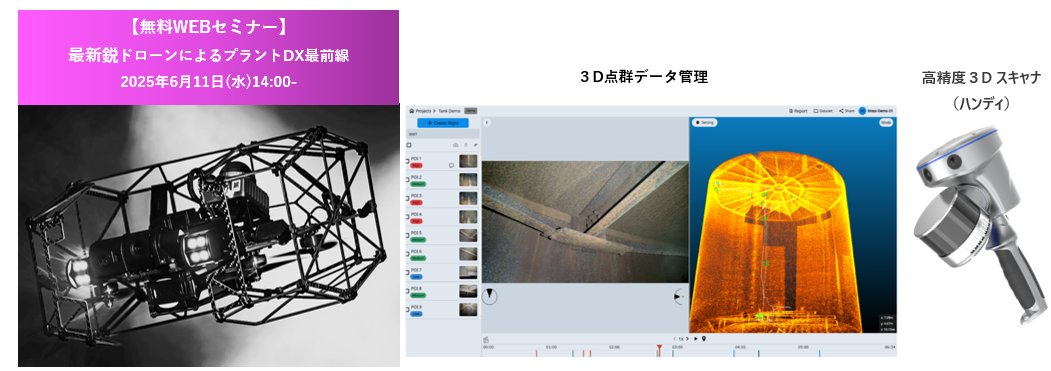Check the POI 1 checkbox
Screen dimensions: 1051x371
click(408, 161)
